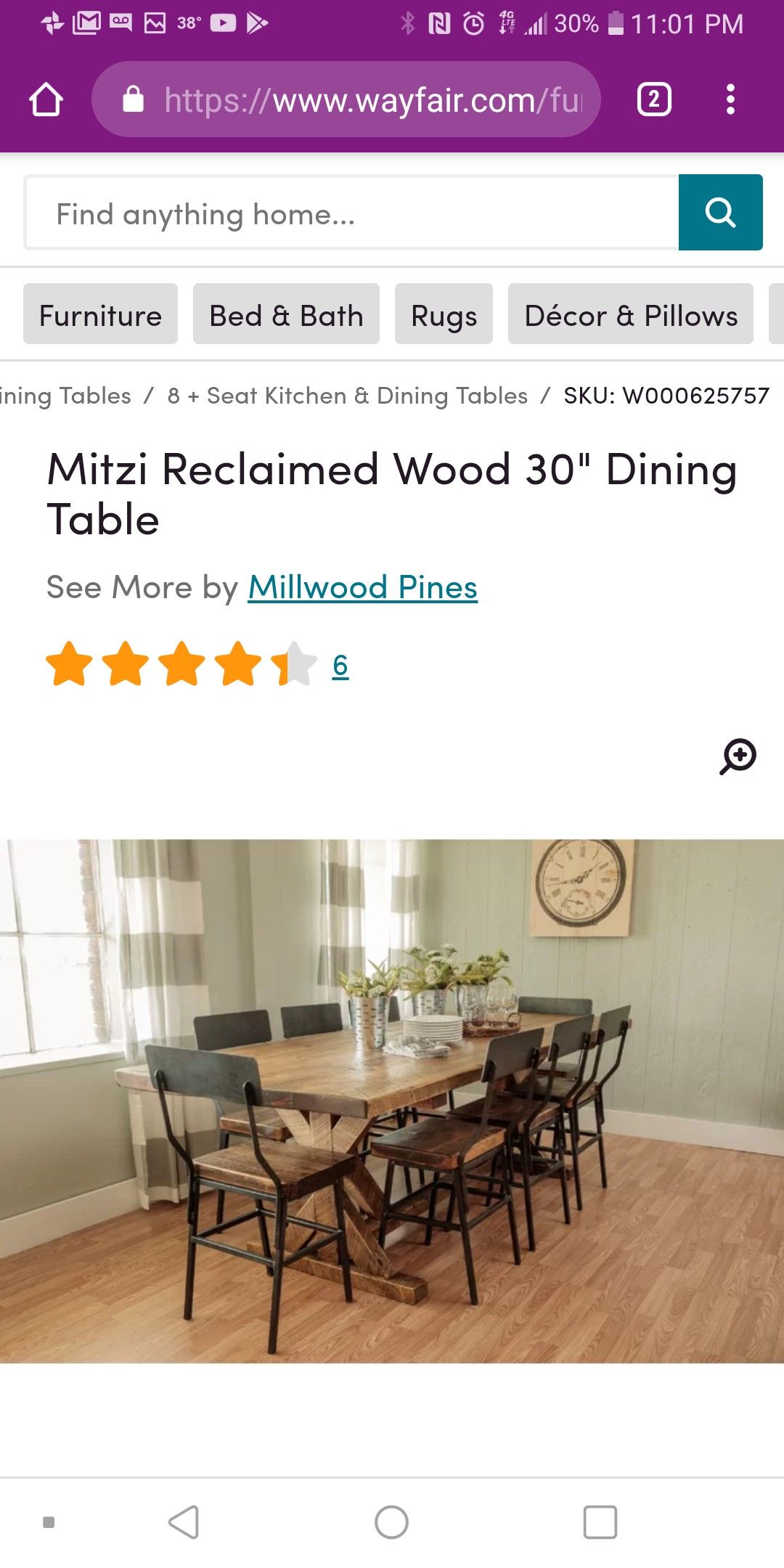Select the Bed & Bath category tab
Image resolution: width=784 pixels, height=1568 pixels.
286,314
